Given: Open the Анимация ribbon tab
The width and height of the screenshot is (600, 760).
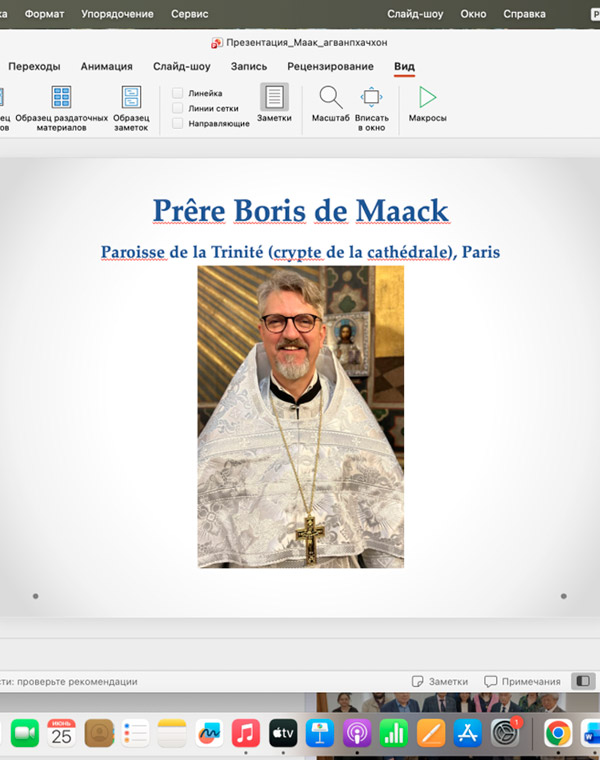Looking at the screenshot, I should point(107,66).
